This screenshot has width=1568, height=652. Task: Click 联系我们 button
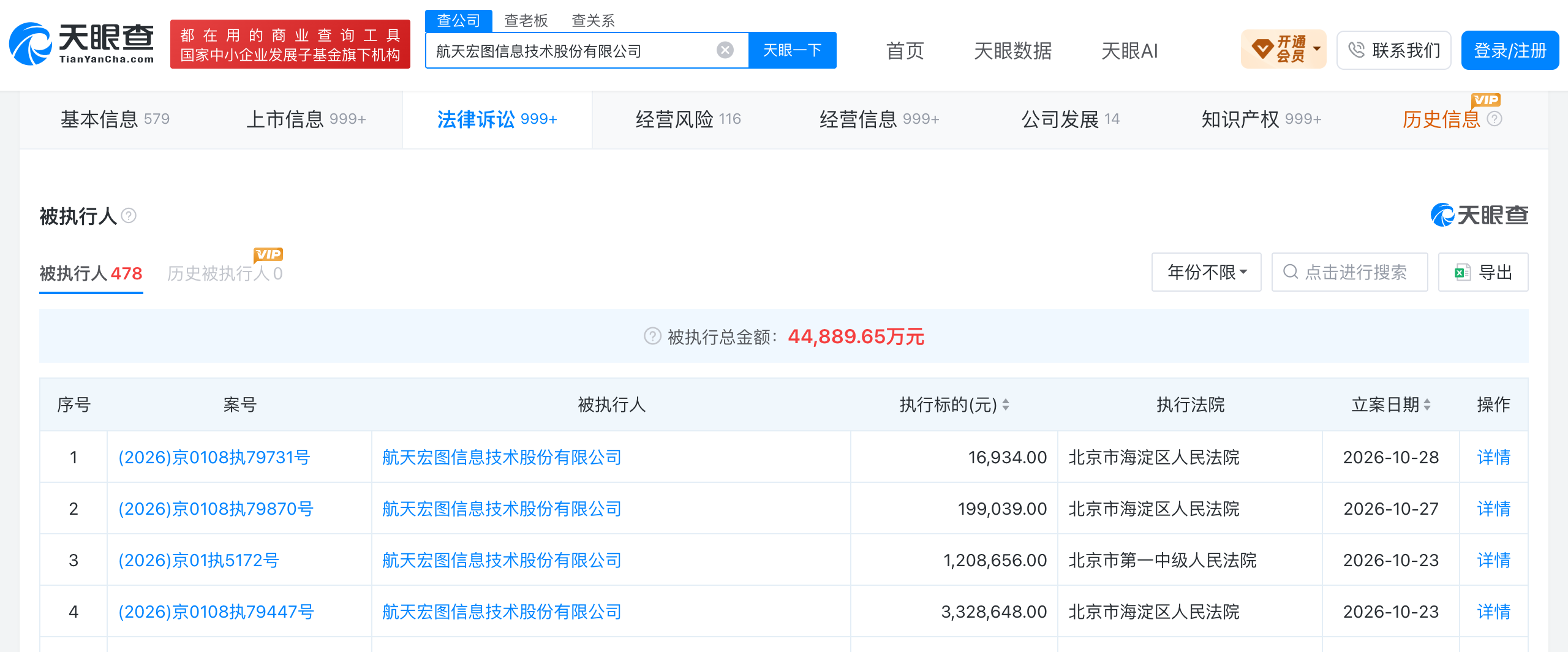1393,50
